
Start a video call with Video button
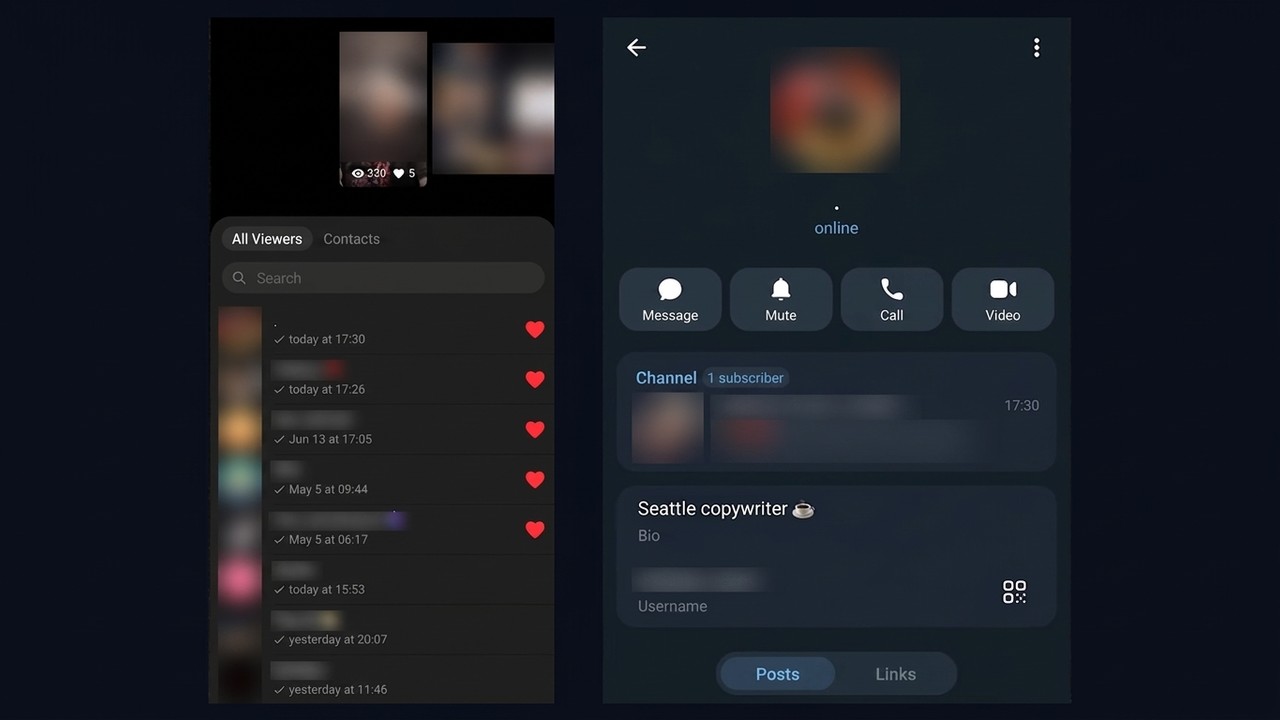point(1003,299)
